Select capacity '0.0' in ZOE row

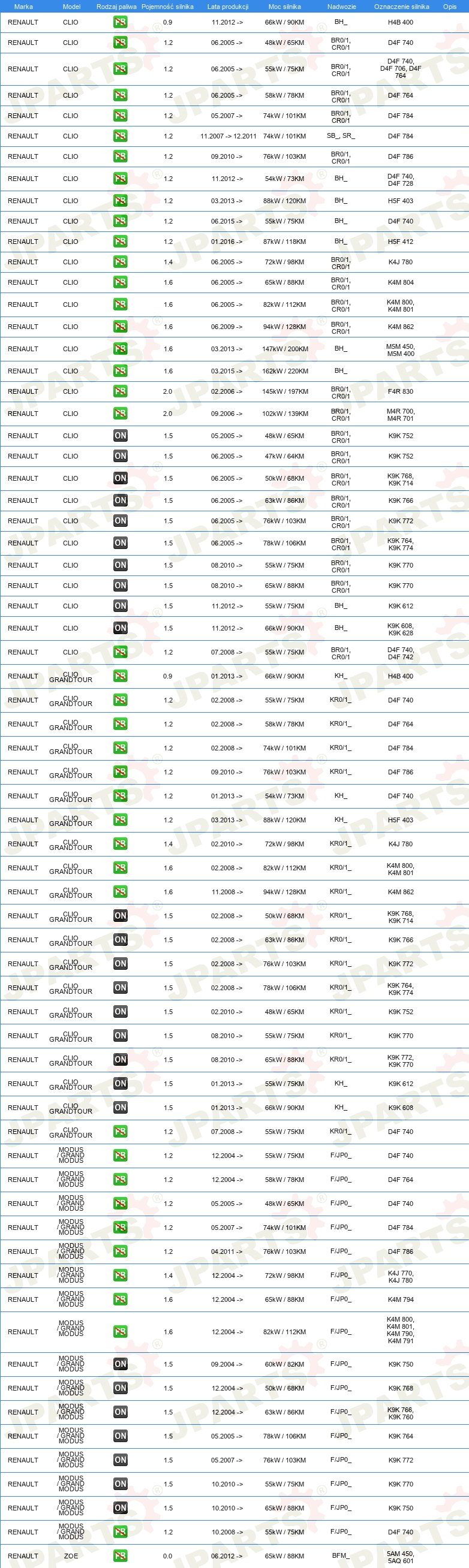click(x=167, y=1557)
